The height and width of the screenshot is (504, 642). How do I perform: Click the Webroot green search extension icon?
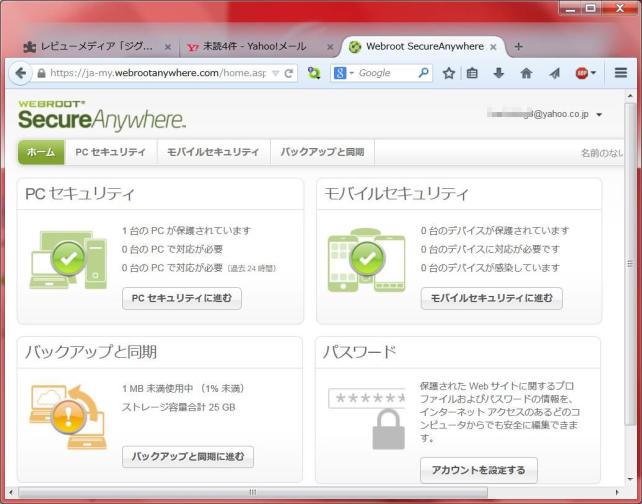coord(314,73)
